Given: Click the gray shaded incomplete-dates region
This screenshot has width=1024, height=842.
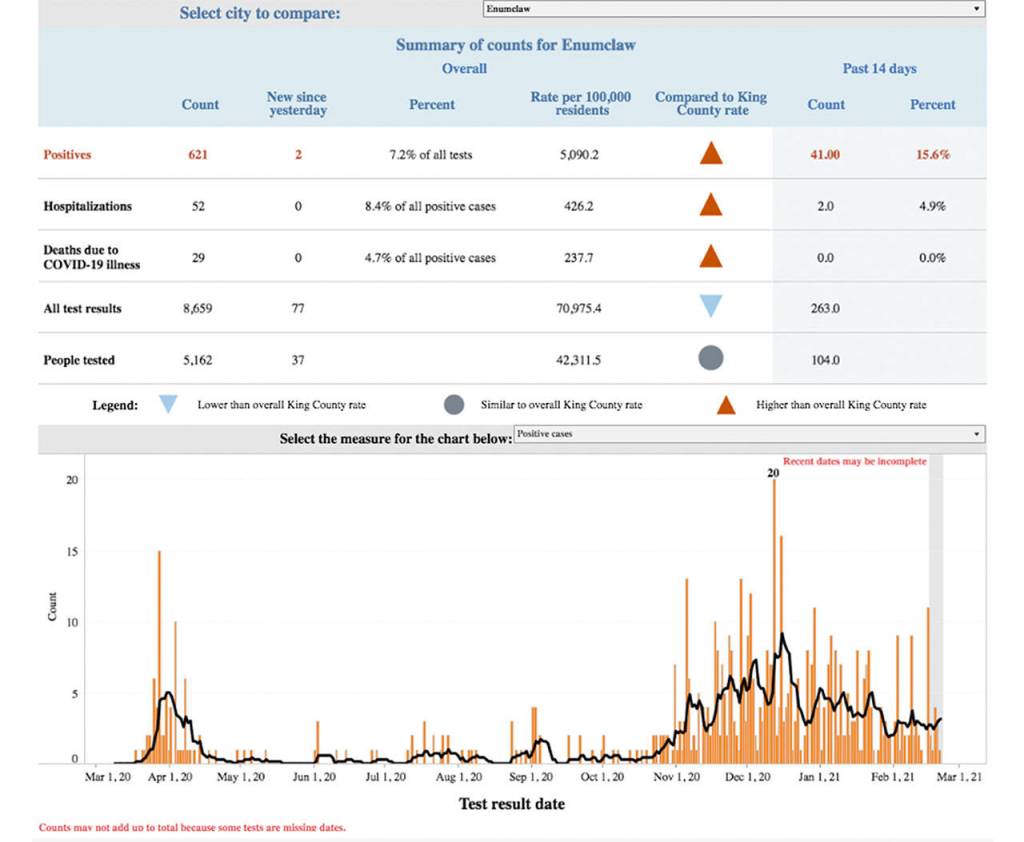Looking at the screenshot, I should coord(936,600).
